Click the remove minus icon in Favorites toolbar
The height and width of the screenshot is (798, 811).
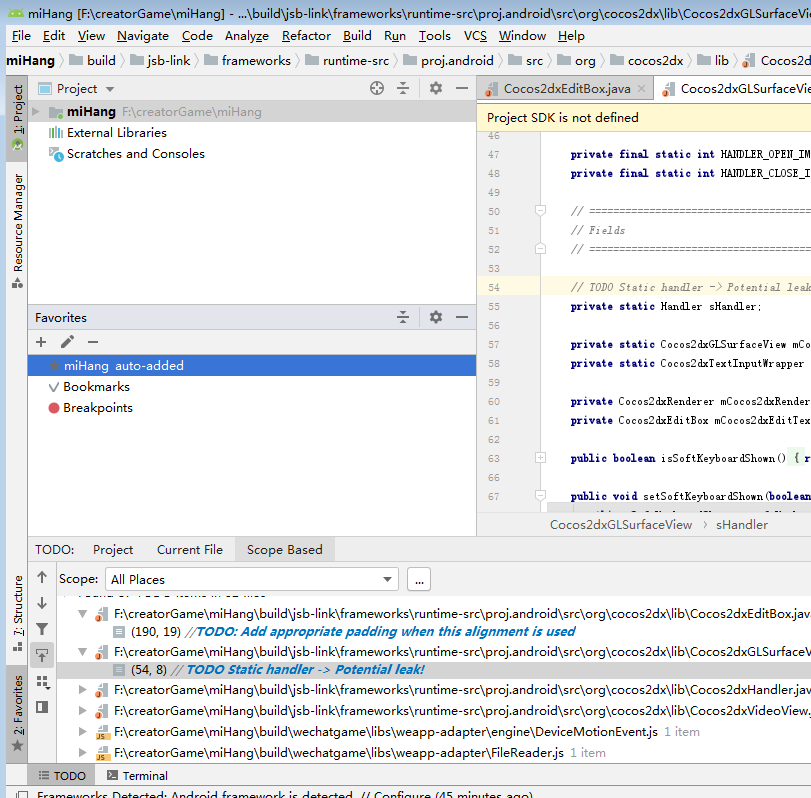pos(93,342)
